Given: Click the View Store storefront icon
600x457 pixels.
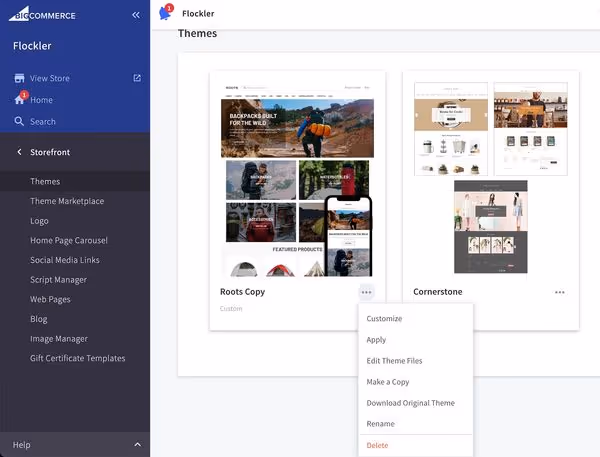Looking at the screenshot, I should 19,78.
